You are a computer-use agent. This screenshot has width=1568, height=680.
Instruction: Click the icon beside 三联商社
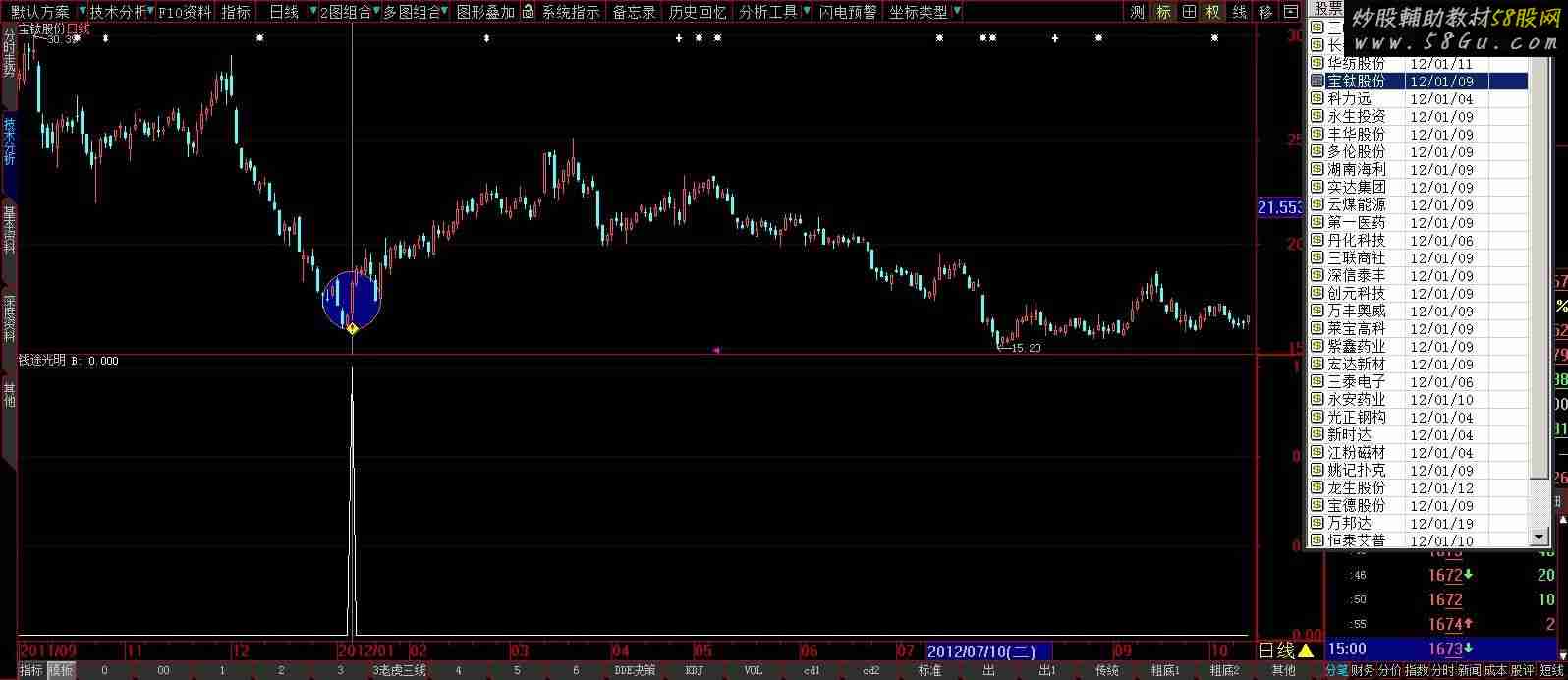[x=1317, y=258]
